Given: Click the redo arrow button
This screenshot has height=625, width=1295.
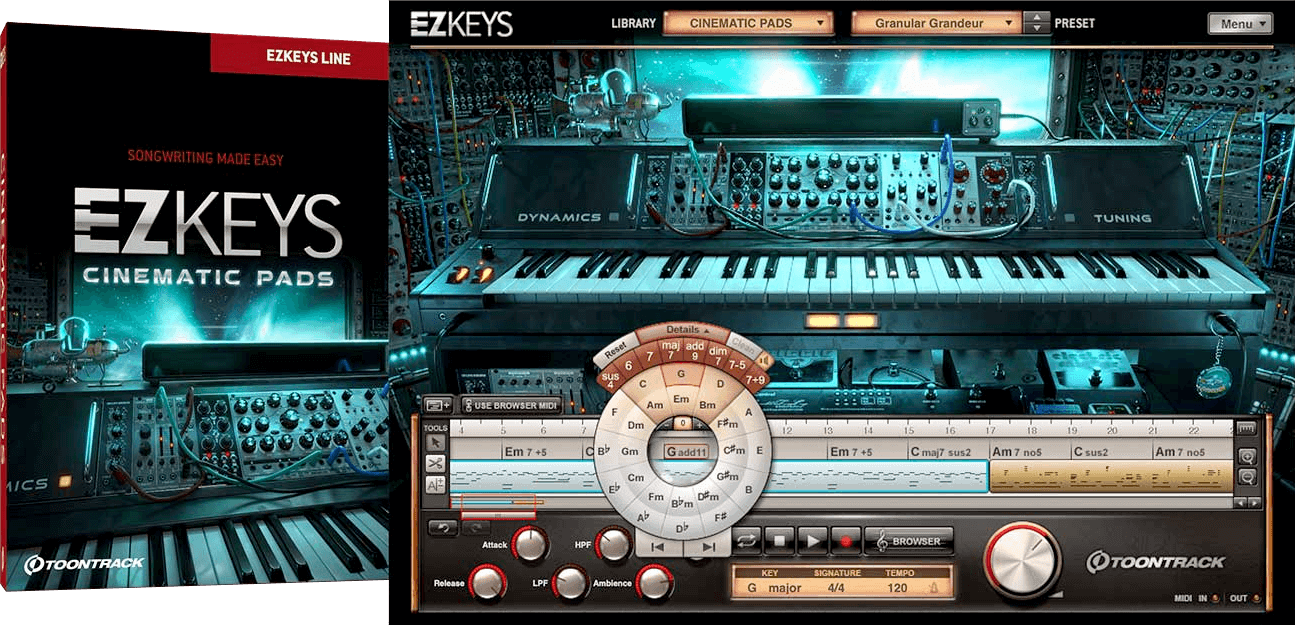Looking at the screenshot, I should click(477, 526).
